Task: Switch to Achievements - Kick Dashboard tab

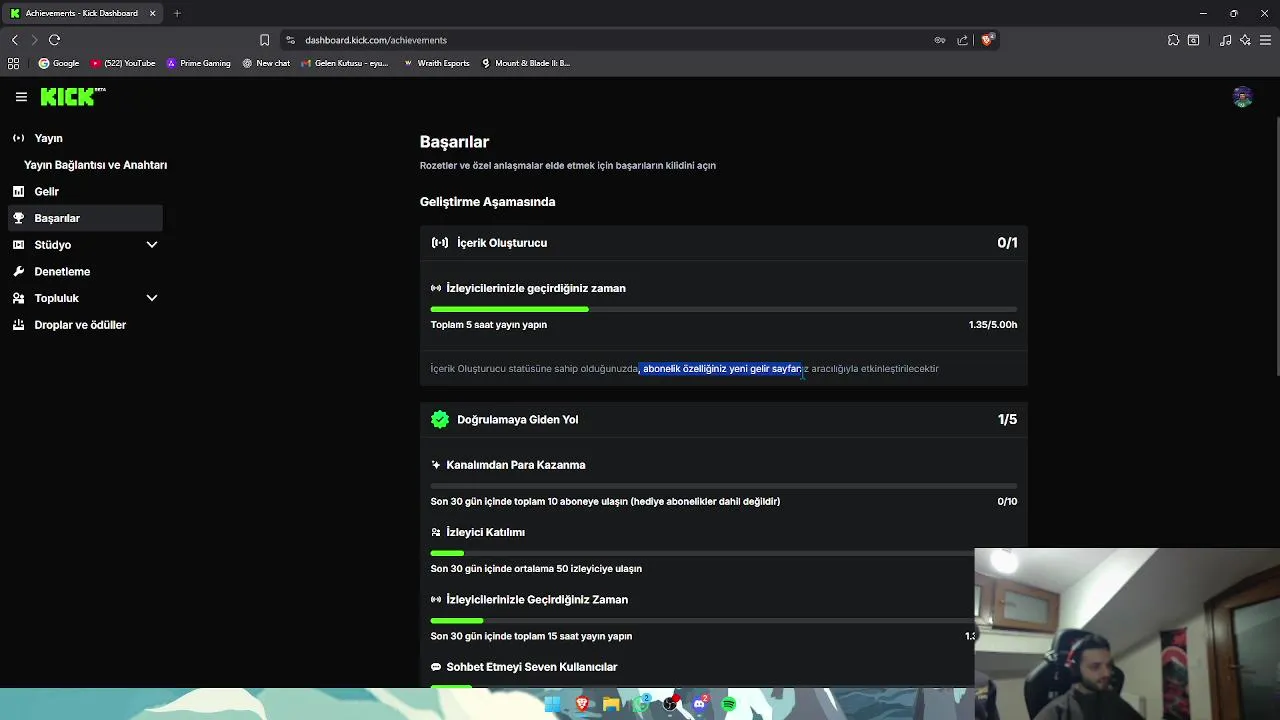Action: click(83, 13)
